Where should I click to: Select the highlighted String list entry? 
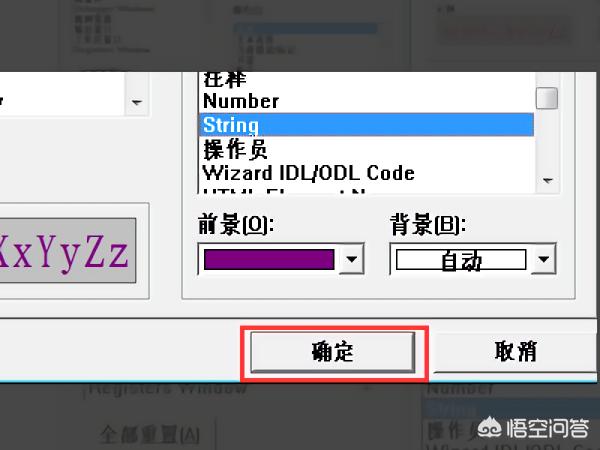click(x=231, y=125)
